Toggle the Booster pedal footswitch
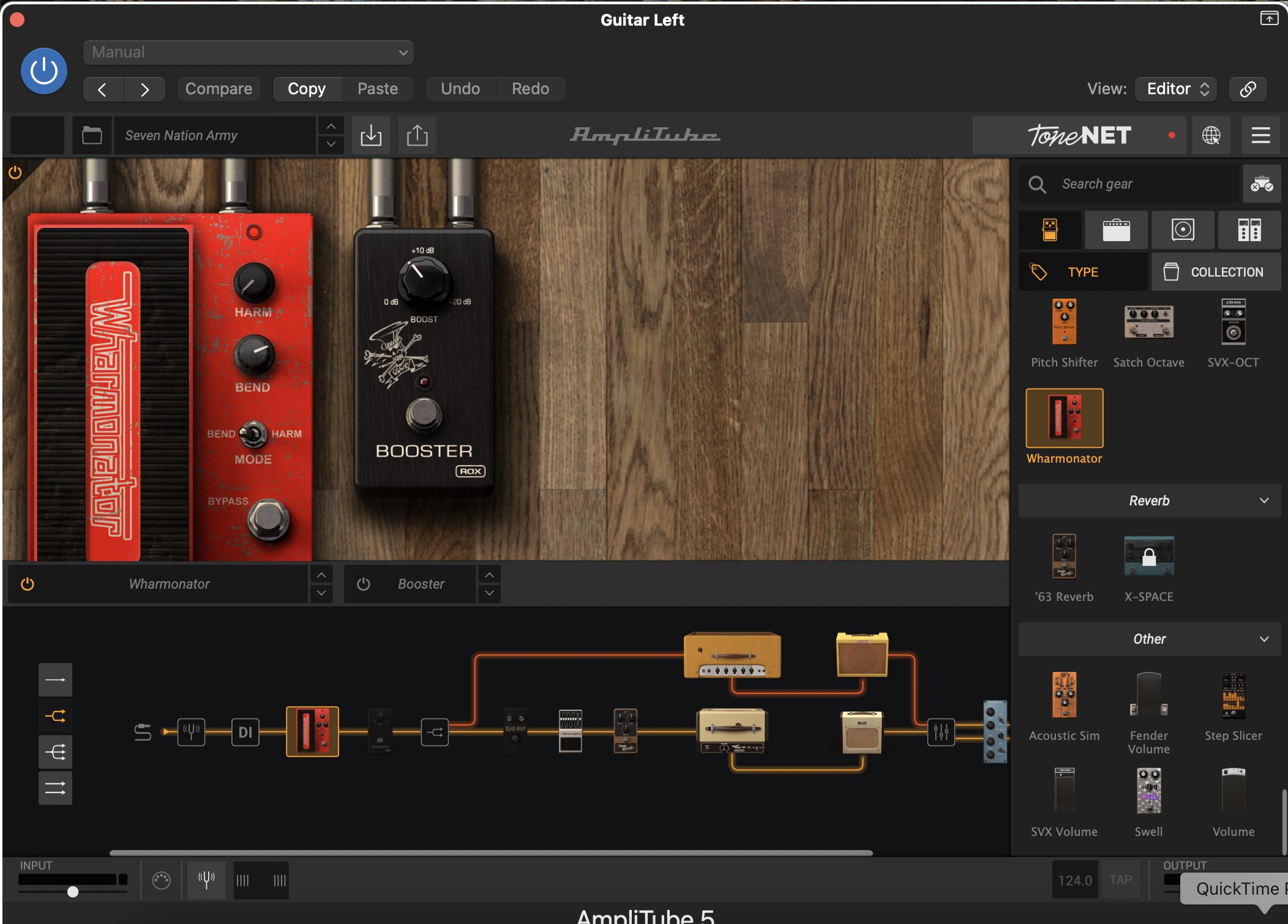Viewport: 1288px width, 924px height. [x=424, y=415]
